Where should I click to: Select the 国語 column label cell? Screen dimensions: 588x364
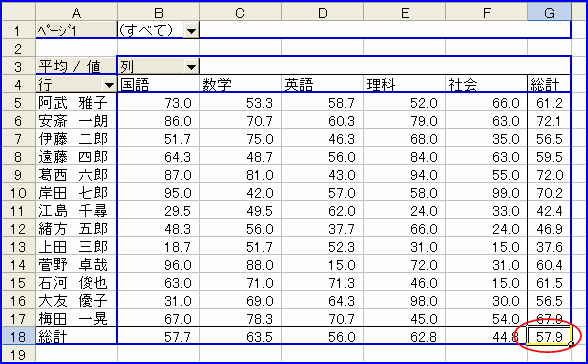point(158,85)
